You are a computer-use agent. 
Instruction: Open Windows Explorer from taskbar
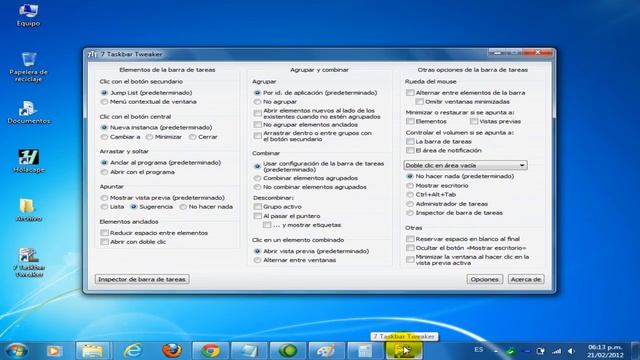93,351
